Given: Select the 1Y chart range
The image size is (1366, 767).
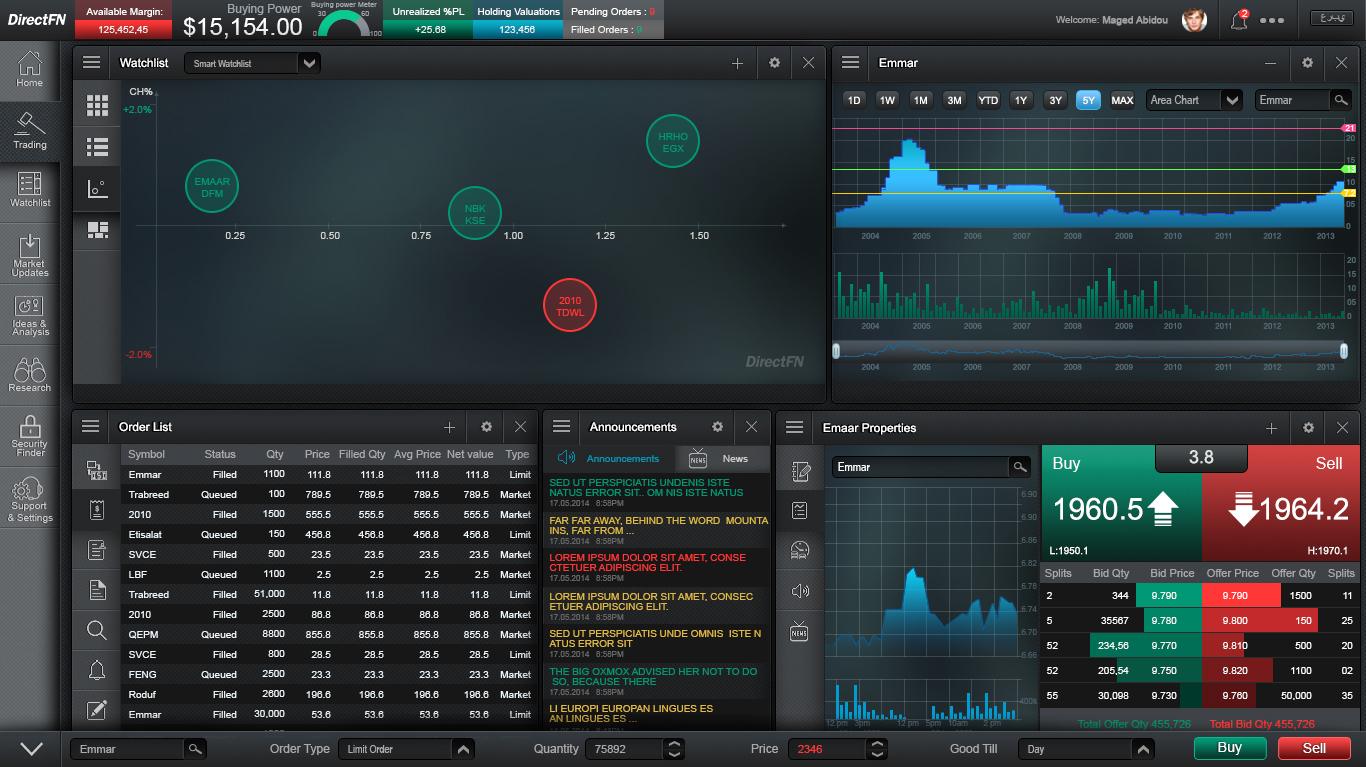Looking at the screenshot, I should (x=1021, y=100).
